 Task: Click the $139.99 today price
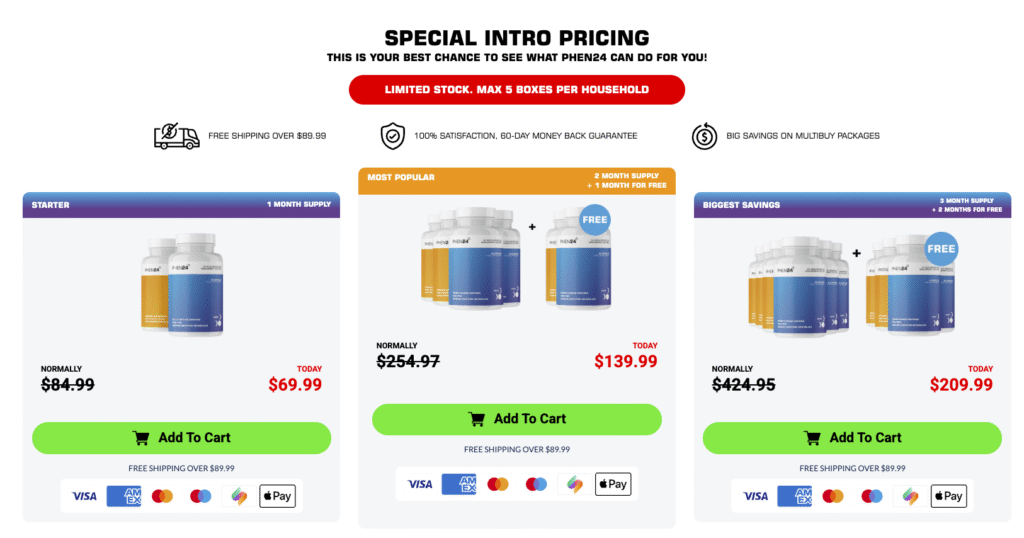click(626, 362)
